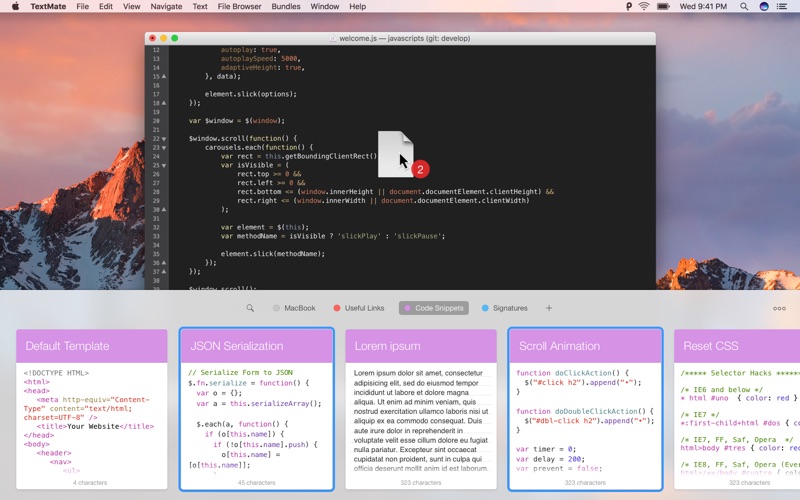Switch to the Useful Links list
Image resolution: width=800 pixels, height=500 pixels.
(x=359, y=308)
